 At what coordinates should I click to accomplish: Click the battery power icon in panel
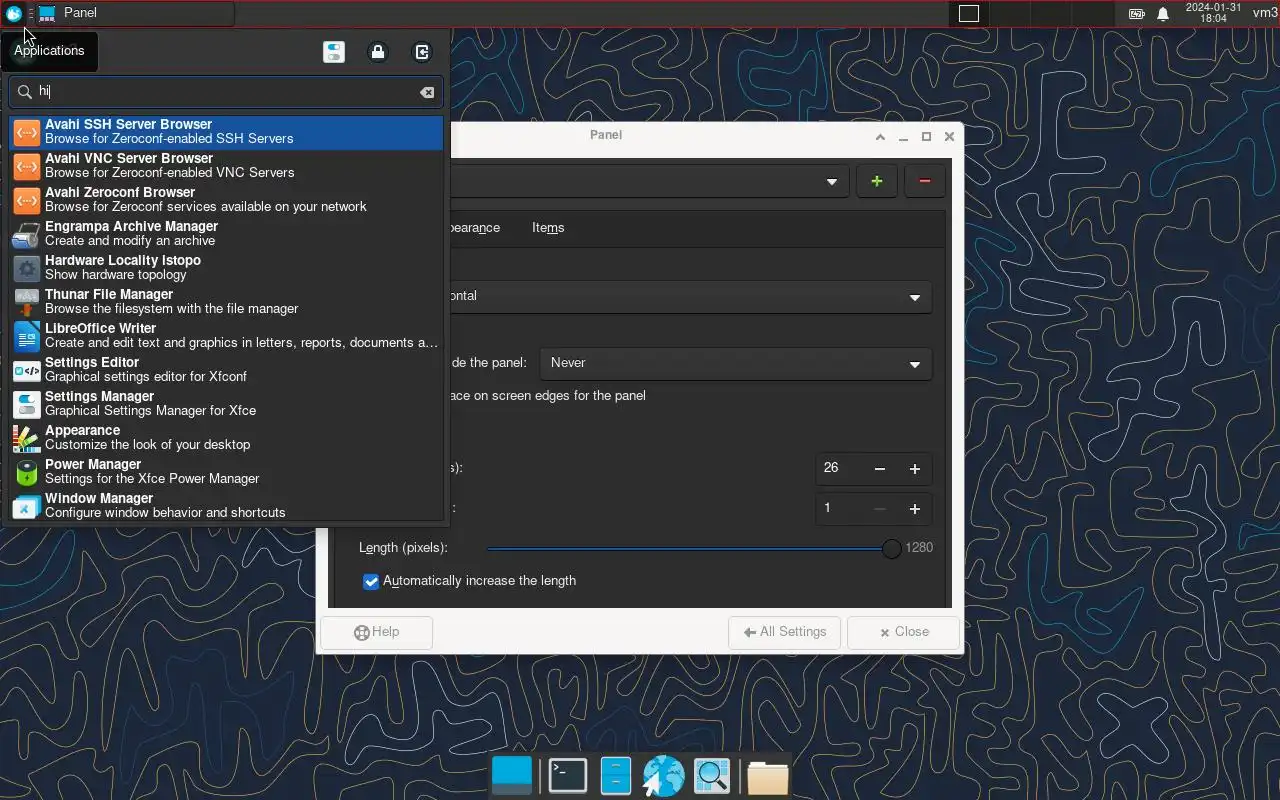1137,14
